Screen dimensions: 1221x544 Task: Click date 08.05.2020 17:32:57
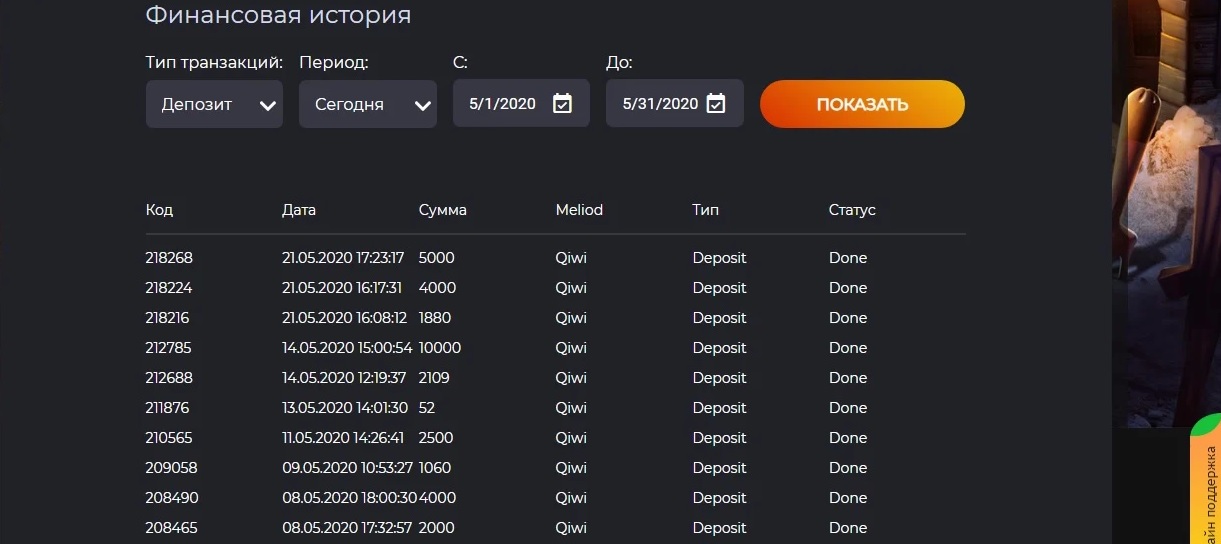pos(347,528)
